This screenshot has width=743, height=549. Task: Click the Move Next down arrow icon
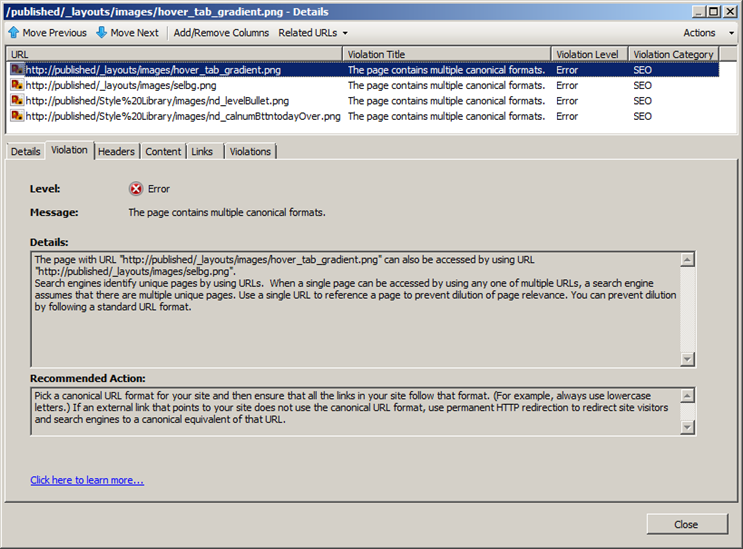pos(101,33)
